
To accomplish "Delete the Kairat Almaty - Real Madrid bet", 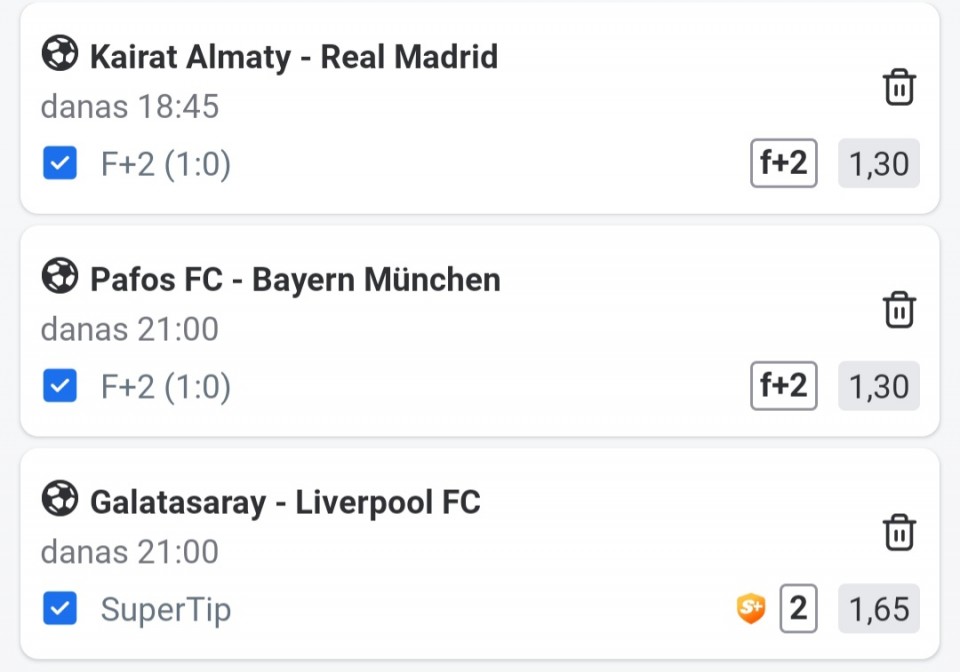I will pyautogui.click(x=899, y=88).
